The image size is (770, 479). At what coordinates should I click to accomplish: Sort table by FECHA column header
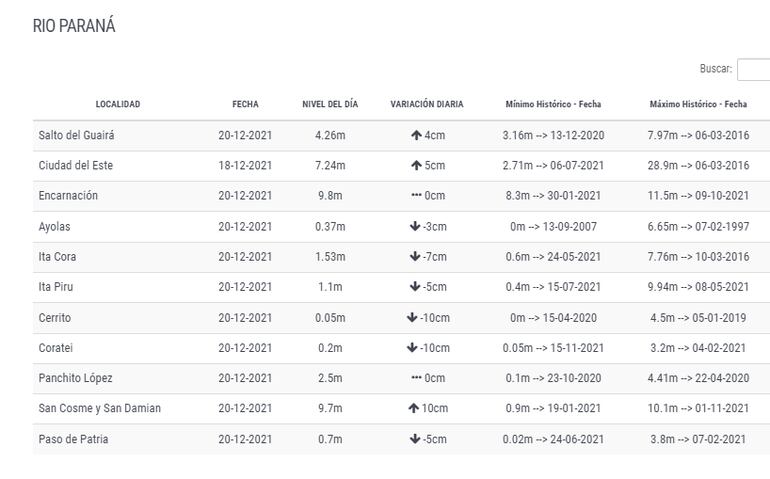pyautogui.click(x=245, y=104)
